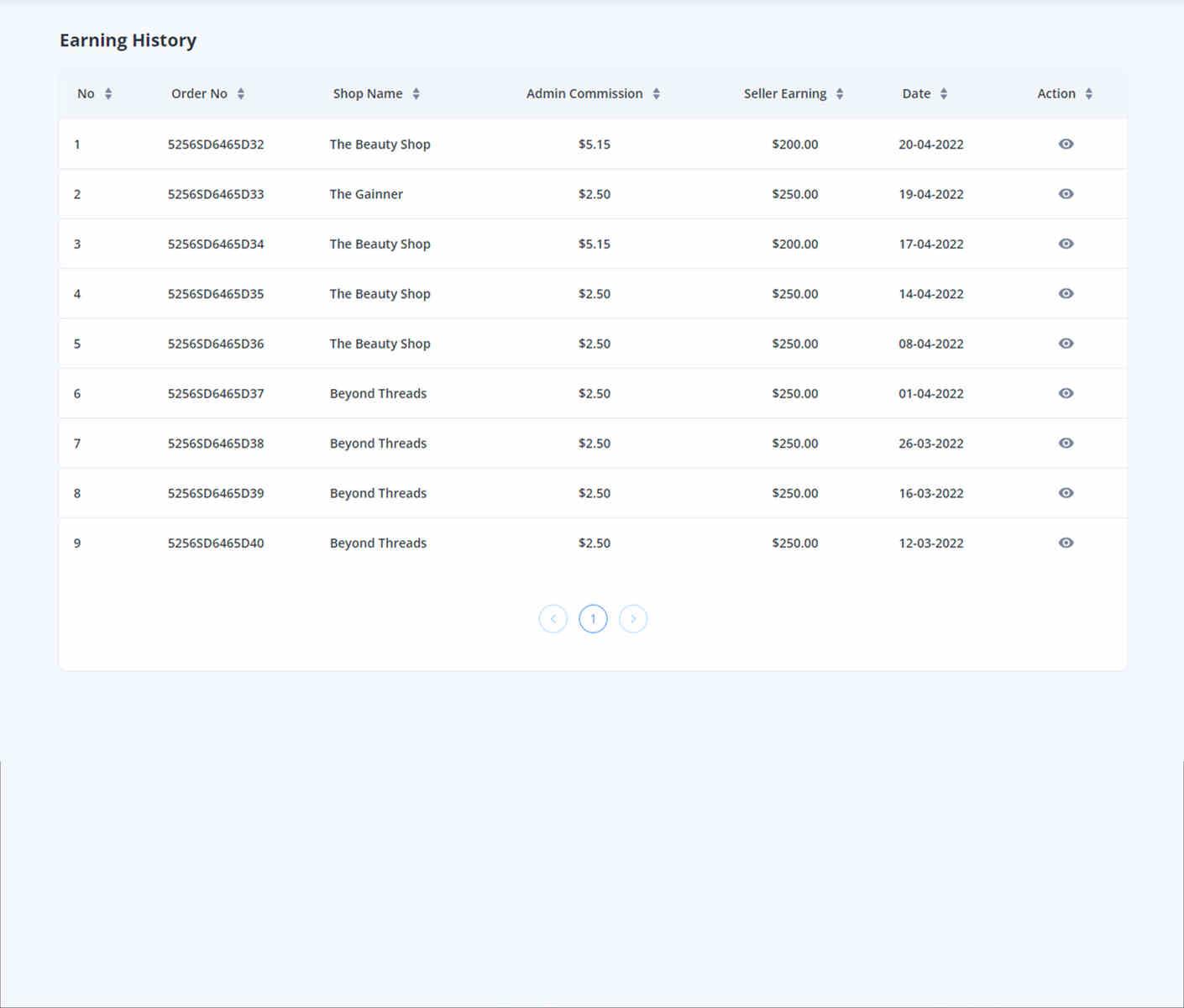Open eye icon for row dated 26-03-2022
Image resolution: width=1184 pixels, height=1008 pixels.
point(1066,443)
